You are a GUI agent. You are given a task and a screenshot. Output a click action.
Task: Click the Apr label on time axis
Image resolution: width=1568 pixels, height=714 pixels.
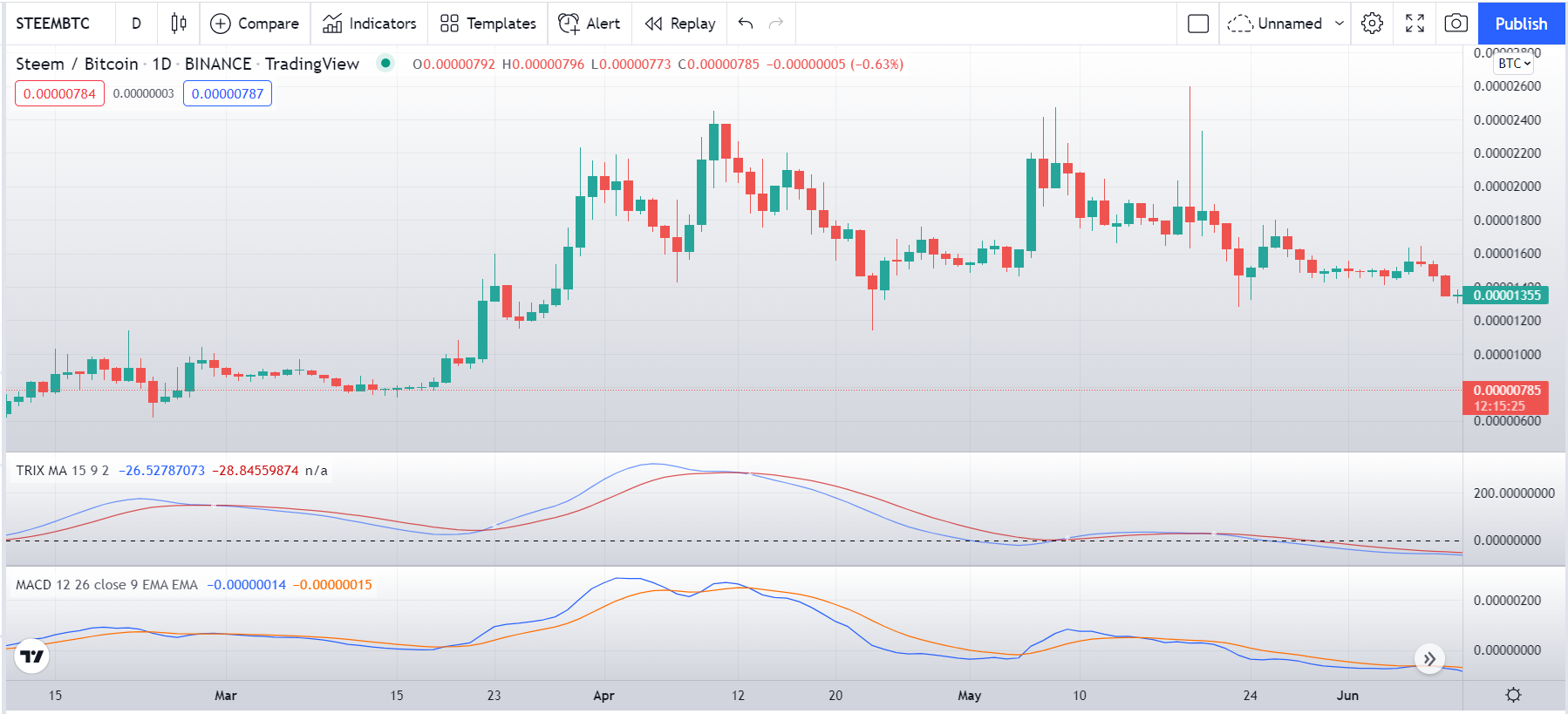(603, 696)
